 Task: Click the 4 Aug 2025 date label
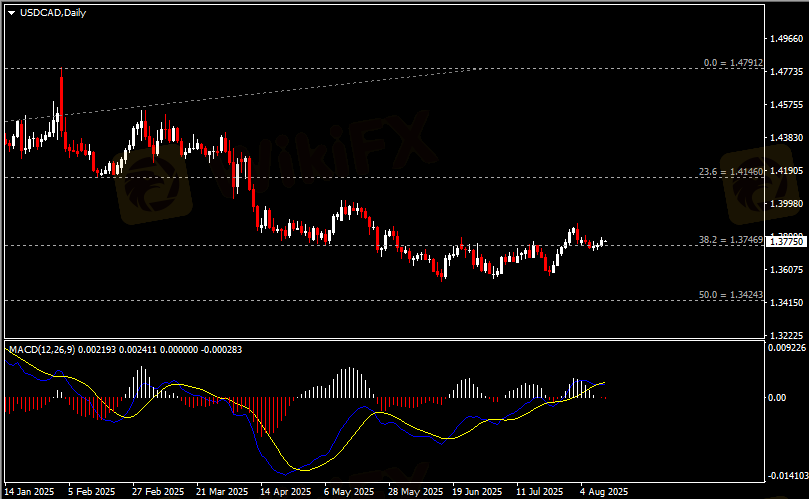(x=604, y=492)
